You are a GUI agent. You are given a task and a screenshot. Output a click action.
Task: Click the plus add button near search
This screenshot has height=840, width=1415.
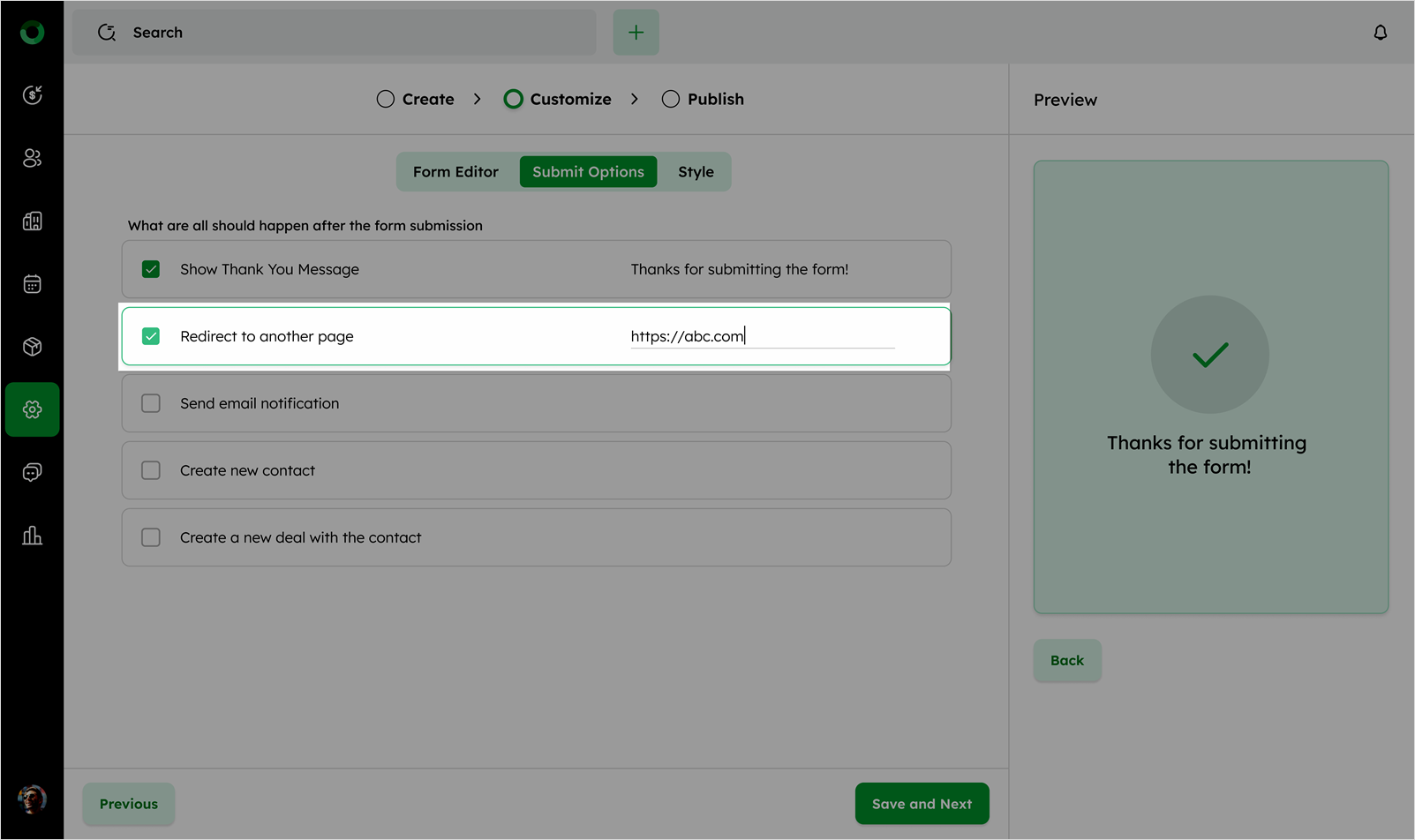coord(636,33)
